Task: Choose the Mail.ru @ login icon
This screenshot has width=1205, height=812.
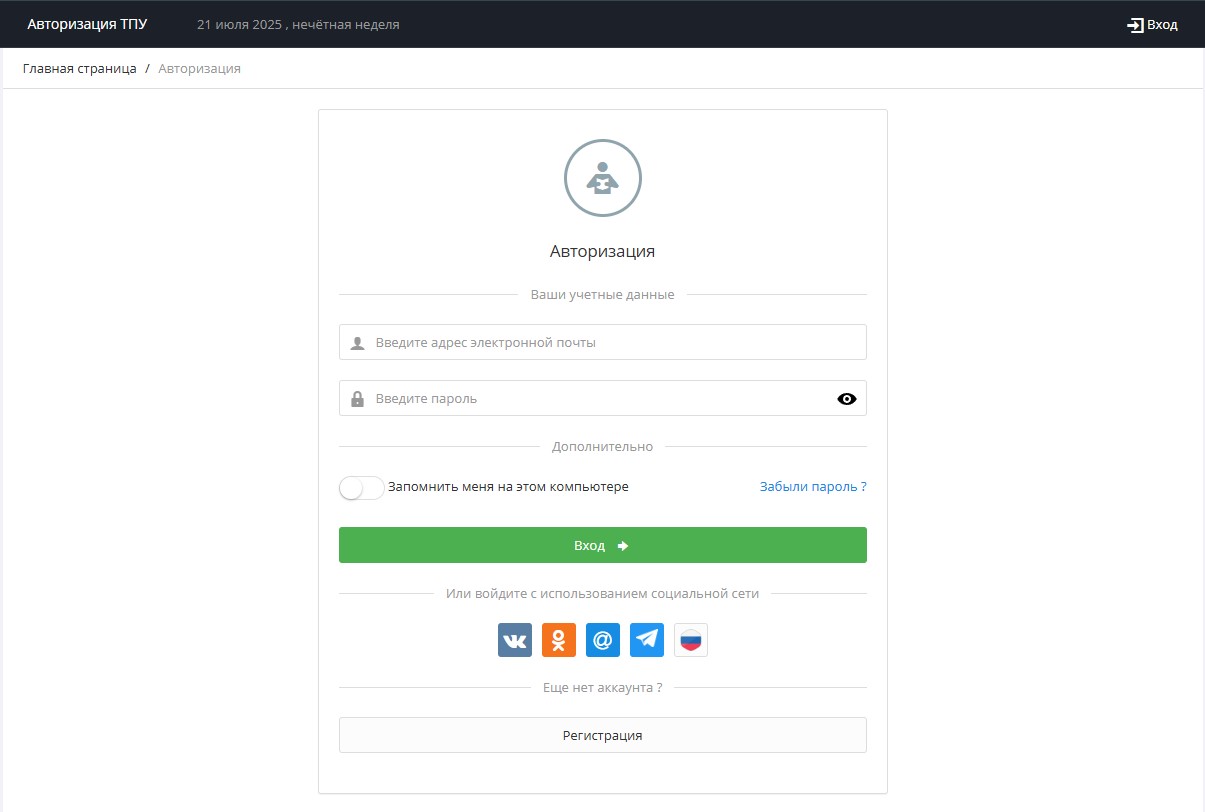Action: pyautogui.click(x=603, y=640)
